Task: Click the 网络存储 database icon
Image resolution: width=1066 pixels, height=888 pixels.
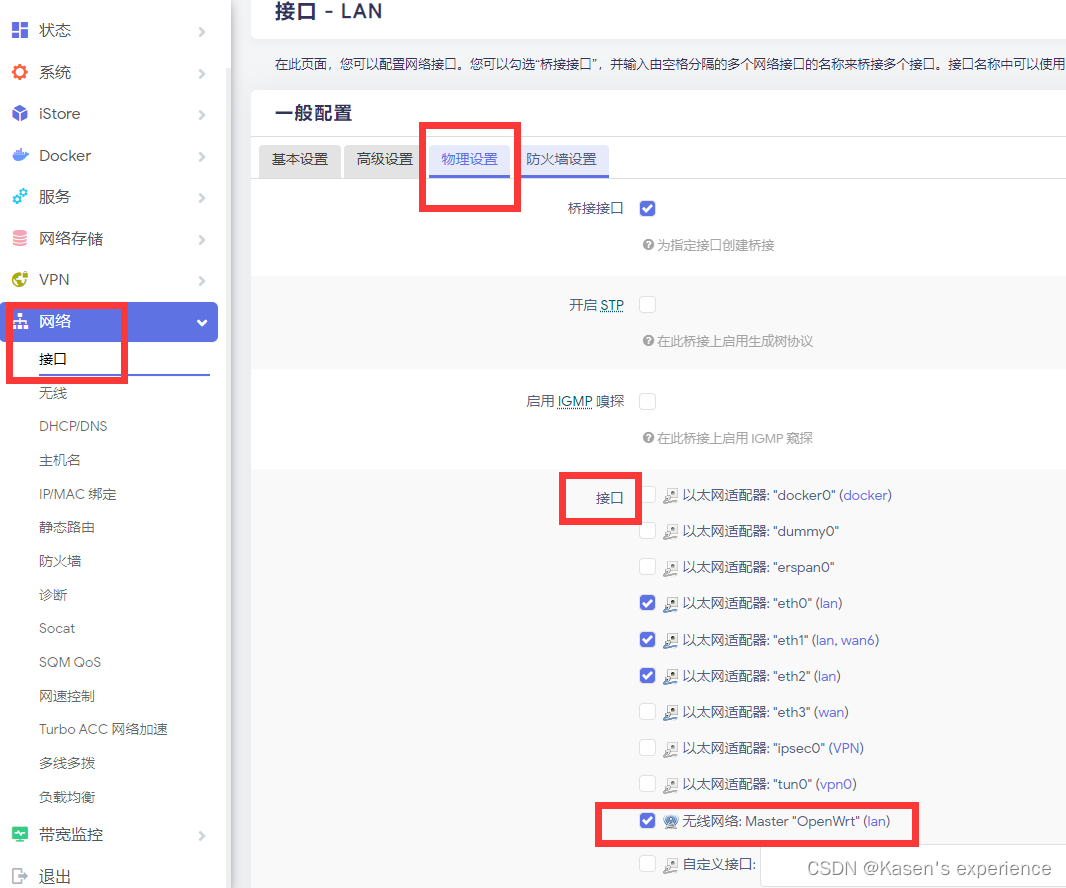Action: point(20,238)
